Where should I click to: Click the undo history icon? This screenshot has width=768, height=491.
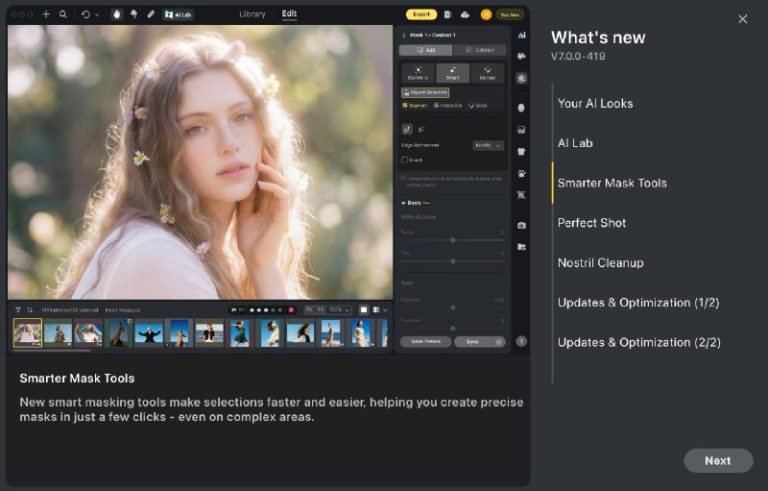(85, 15)
